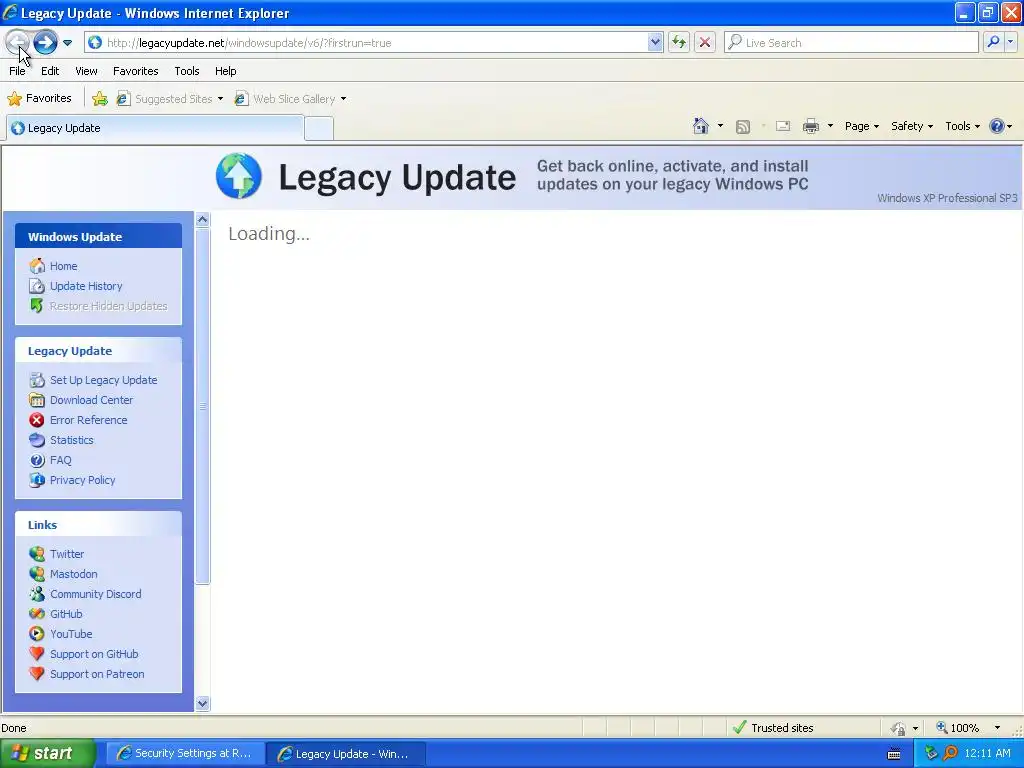Open the Tools command bar menu
The image size is (1024, 768).
click(962, 126)
